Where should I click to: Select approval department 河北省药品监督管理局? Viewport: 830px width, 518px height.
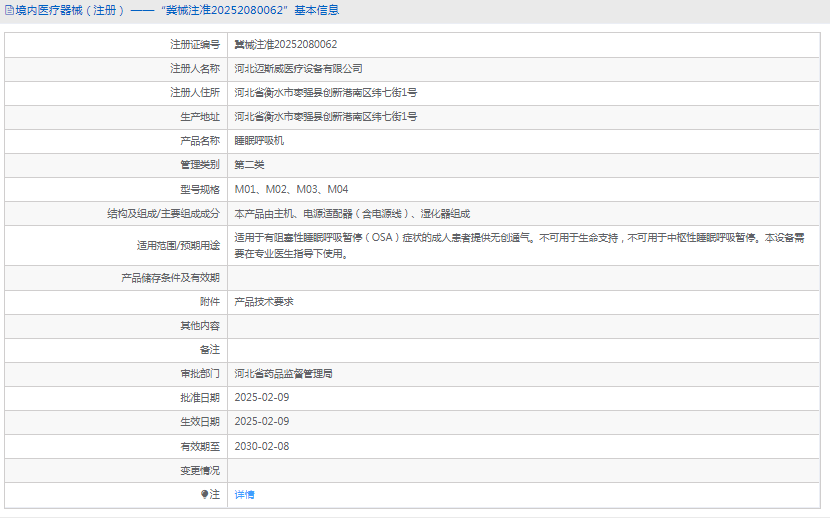[x=284, y=374]
